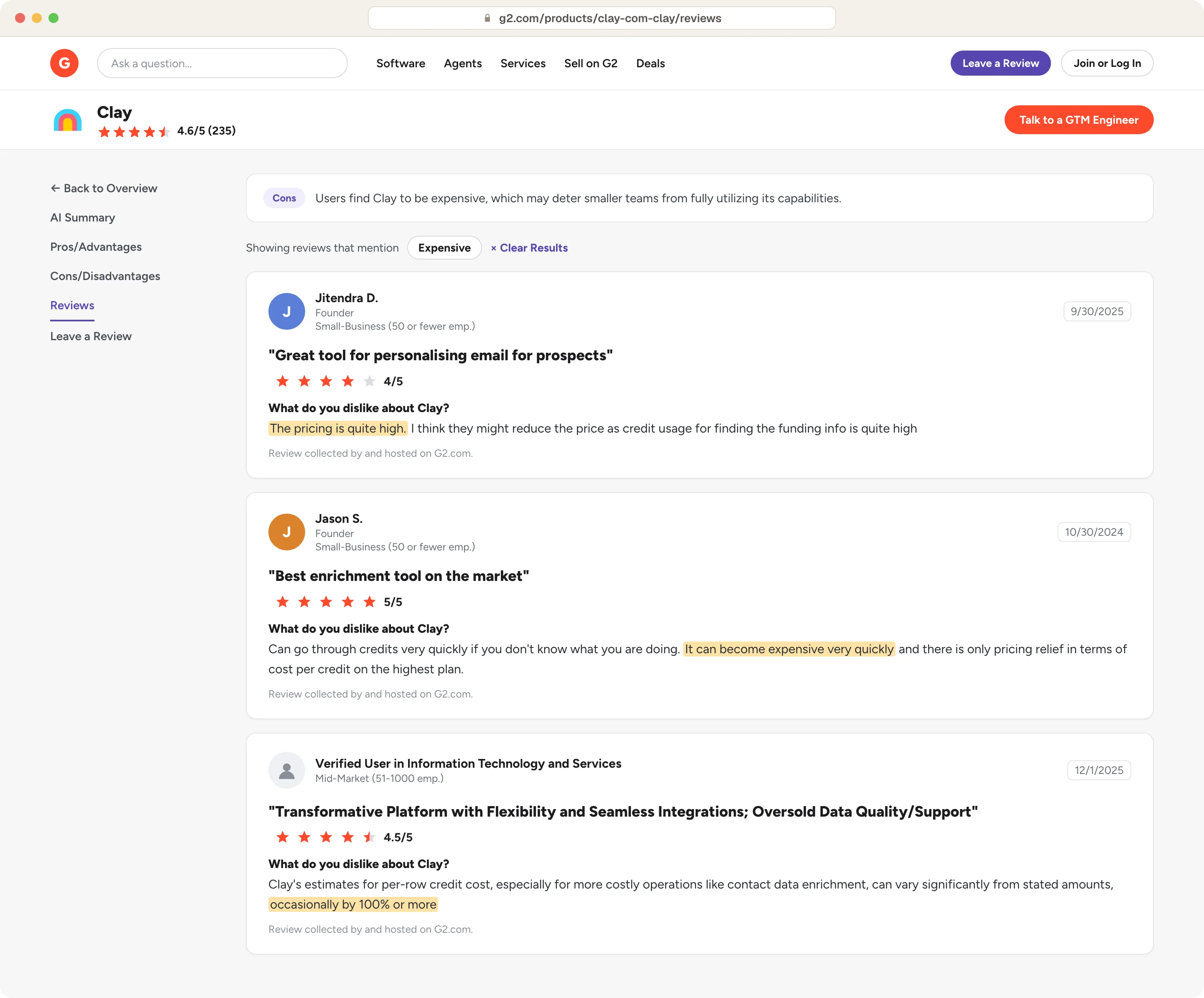This screenshot has width=1204, height=998.
Task: Click the 12/1/2025 date badge
Action: pos(1099,770)
